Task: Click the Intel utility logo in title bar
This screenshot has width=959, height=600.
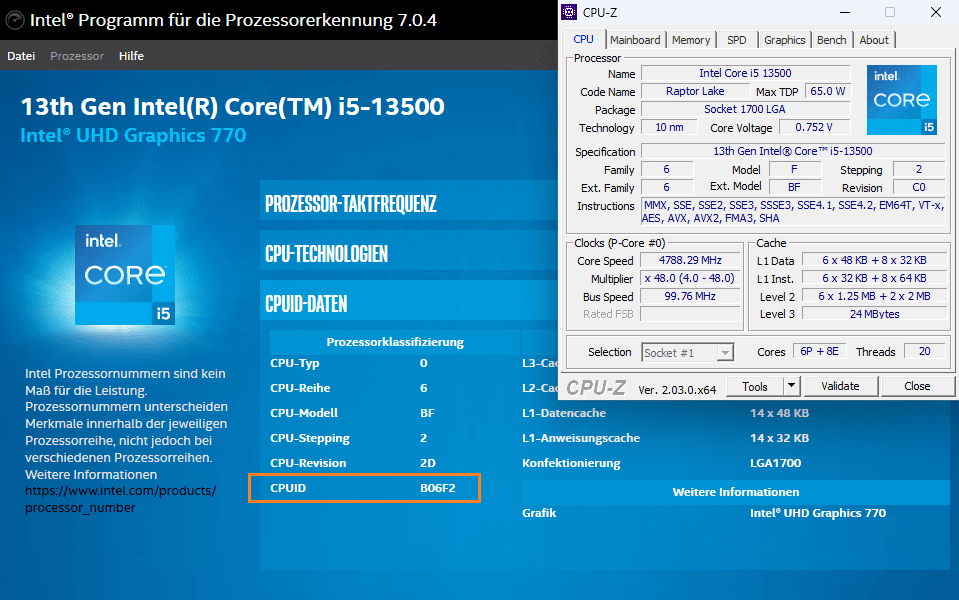Action: (x=15, y=20)
